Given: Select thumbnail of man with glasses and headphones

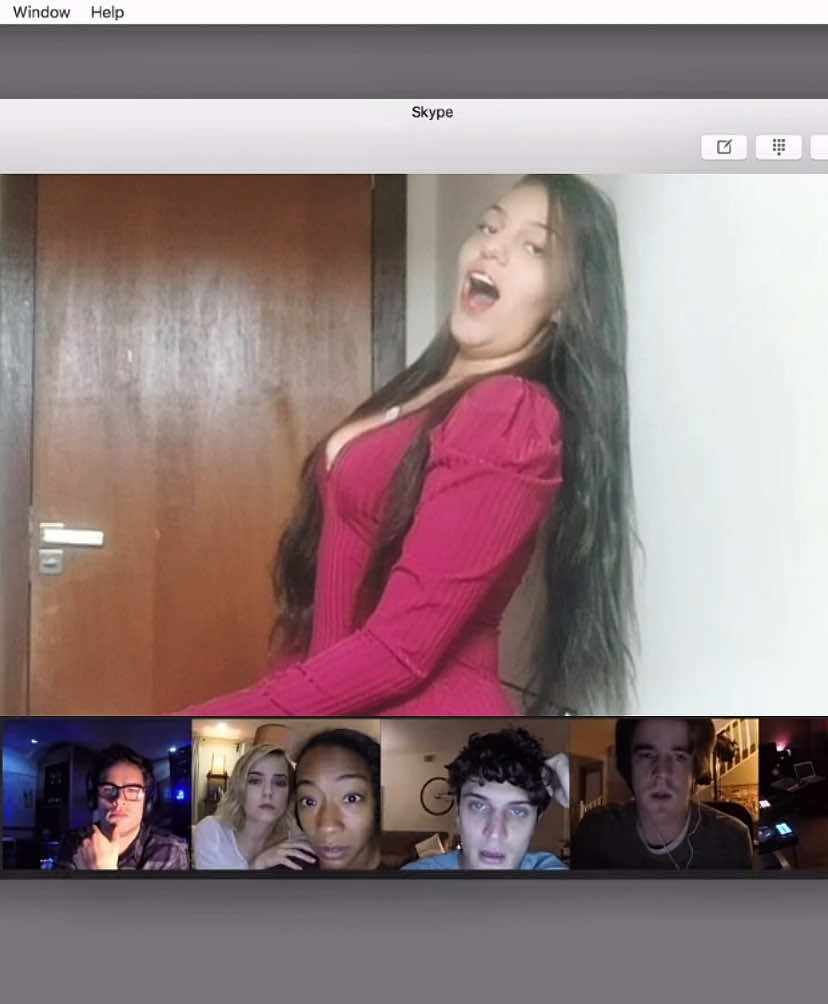Looking at the screenshot, I should tap(97, 793).
